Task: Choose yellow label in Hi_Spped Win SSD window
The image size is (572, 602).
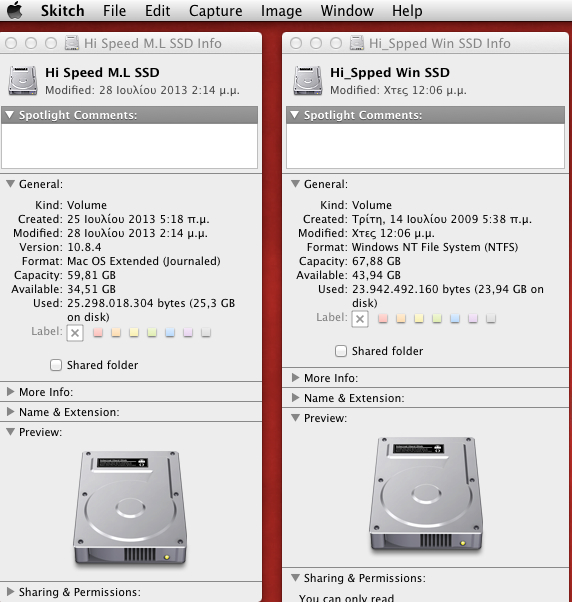Action: [x=419, y=319]
